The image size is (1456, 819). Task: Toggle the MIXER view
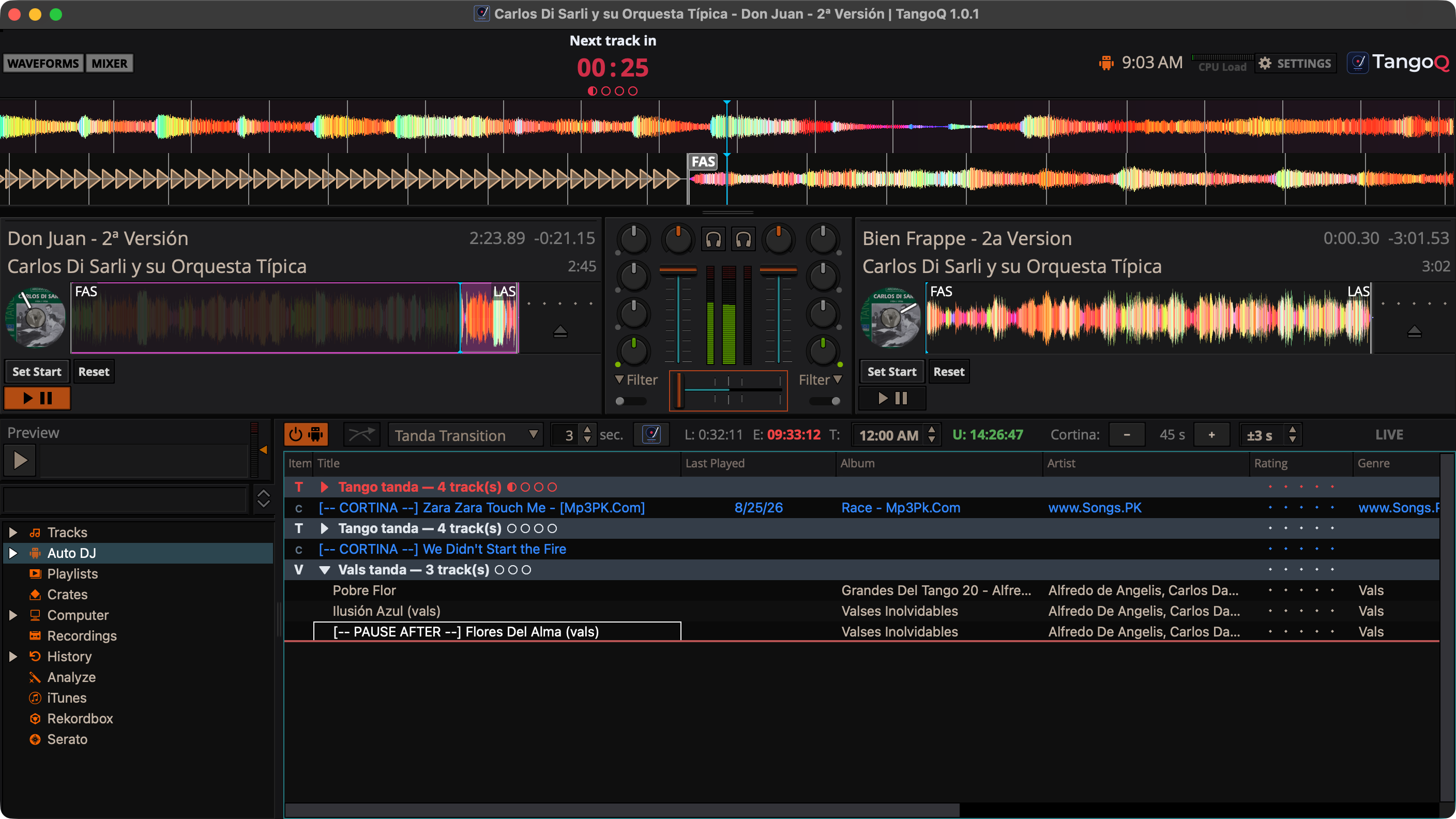[x=110, y=63]
